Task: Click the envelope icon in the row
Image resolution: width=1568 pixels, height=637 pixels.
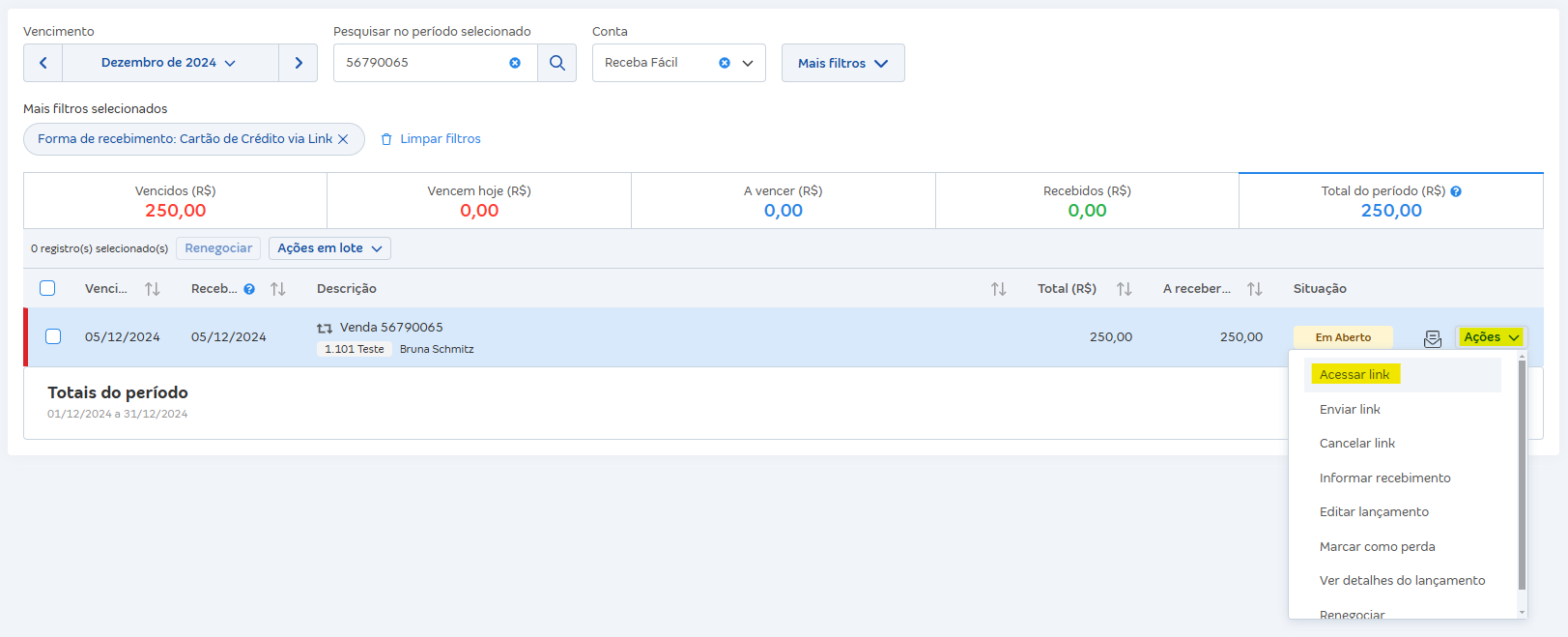Action: [x=1433, y=338]
